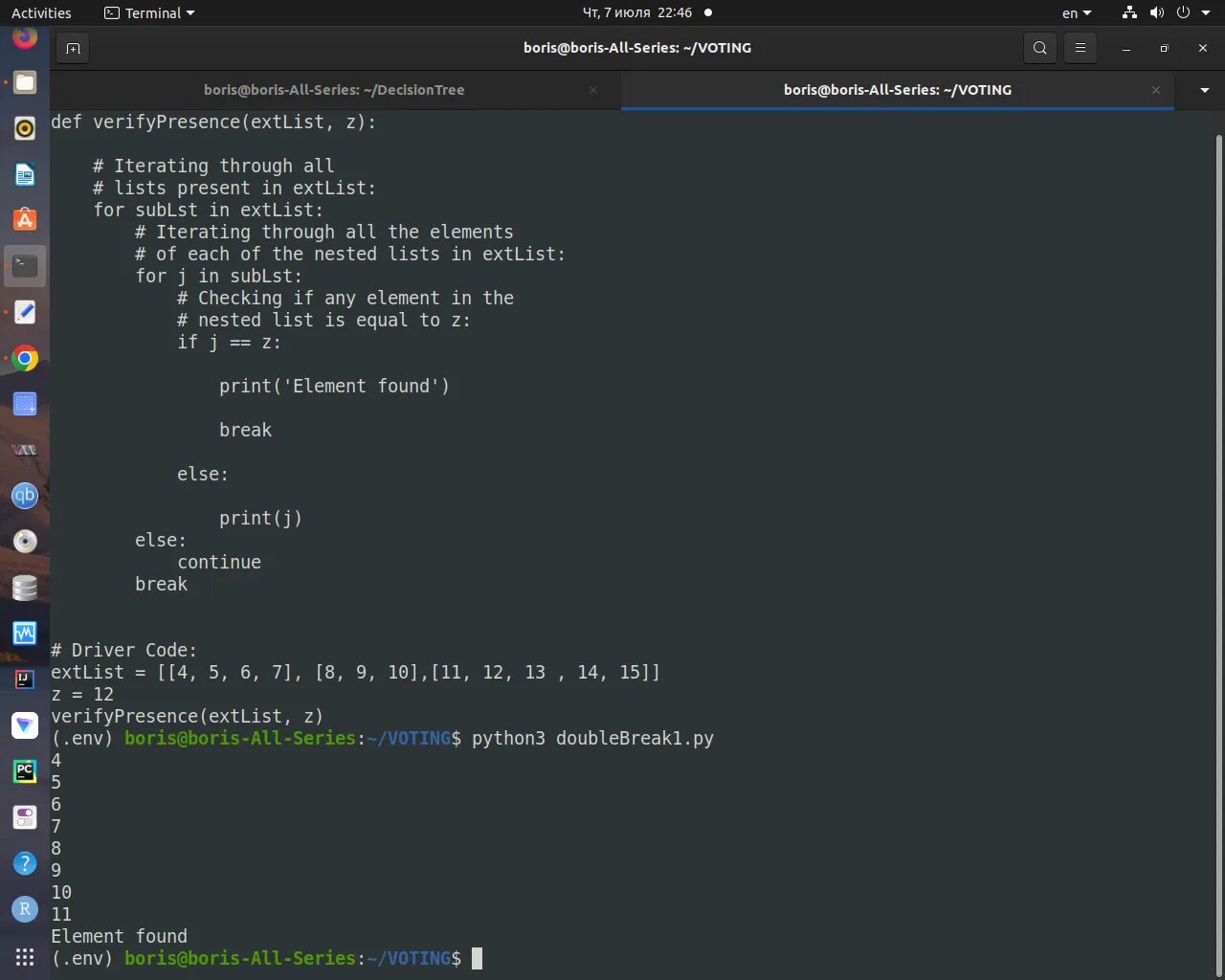Click the "print('Element found')" line
This screenshot has height=980, width=1225.
tap(334, 386)
